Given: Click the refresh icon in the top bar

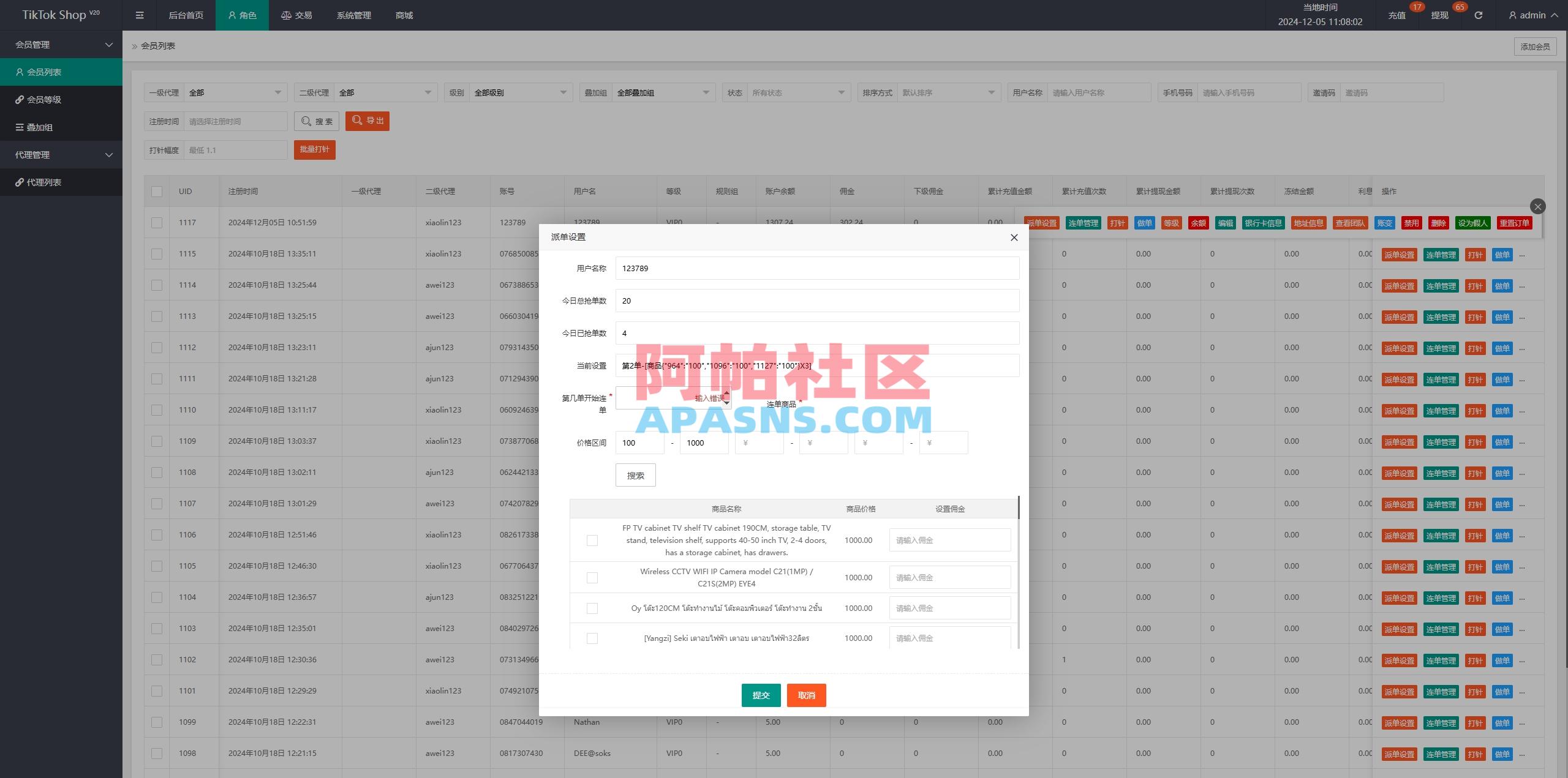Looking at the screenshot, I should coord(1477,15).
